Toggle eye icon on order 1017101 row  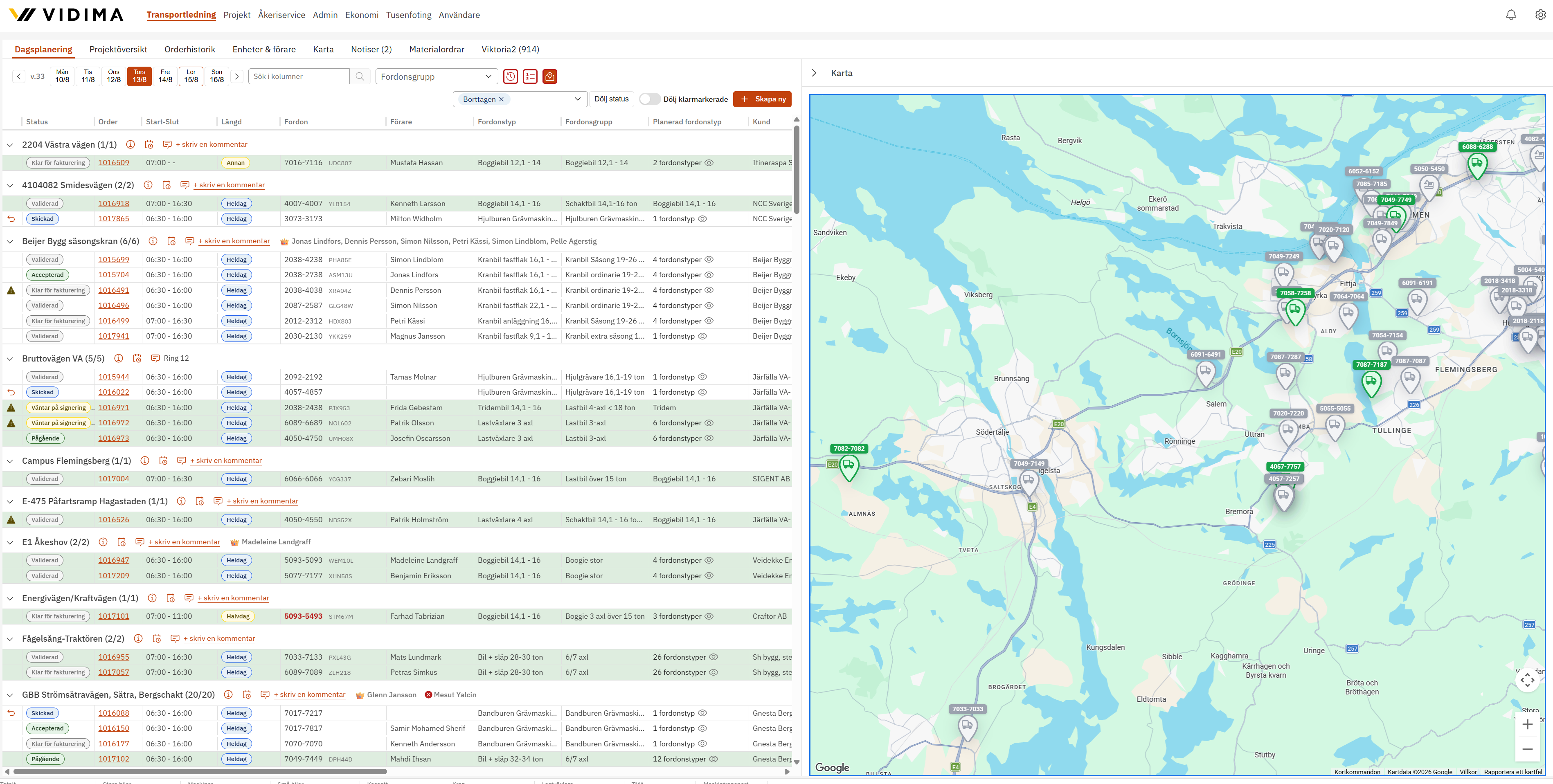point(709,616)
